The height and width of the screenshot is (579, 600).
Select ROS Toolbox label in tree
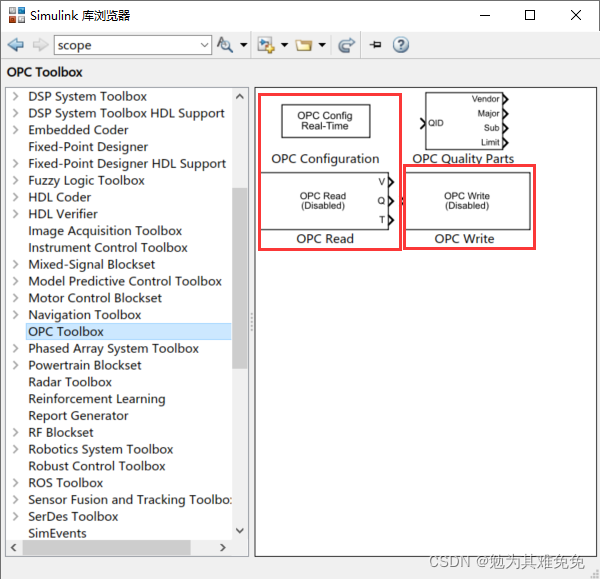point(65,483)
